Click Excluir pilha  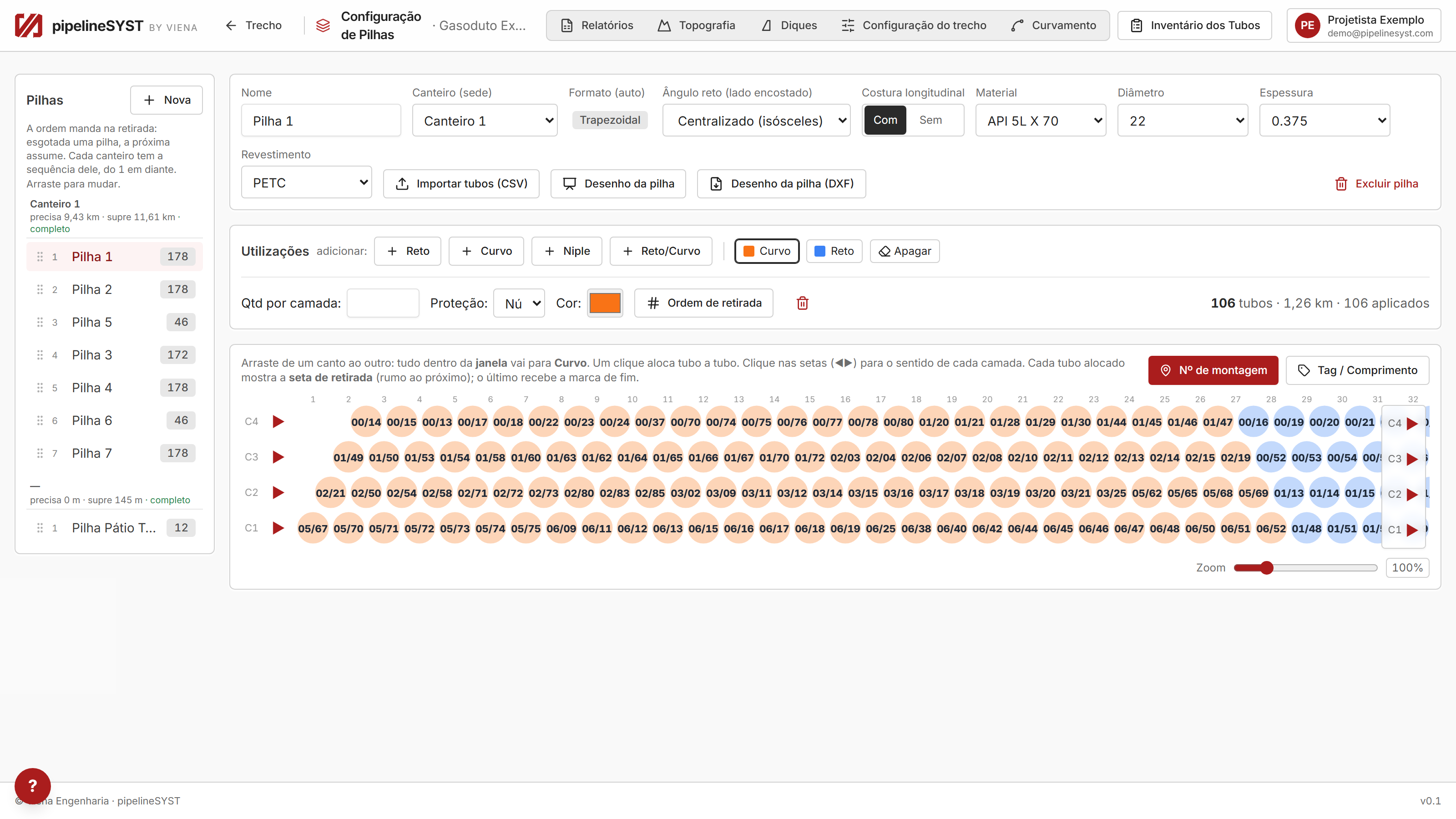(x=1376, y=184)
